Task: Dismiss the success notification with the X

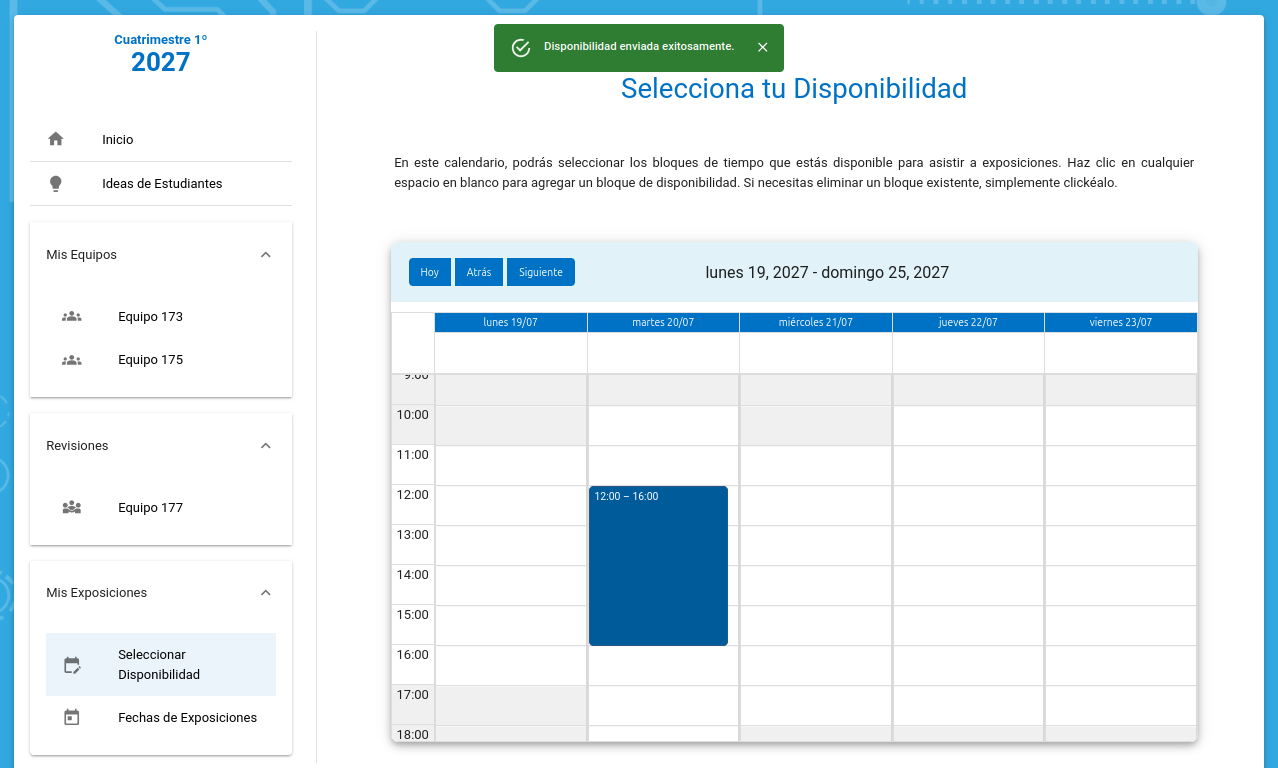Action: (x=763, y=48)
